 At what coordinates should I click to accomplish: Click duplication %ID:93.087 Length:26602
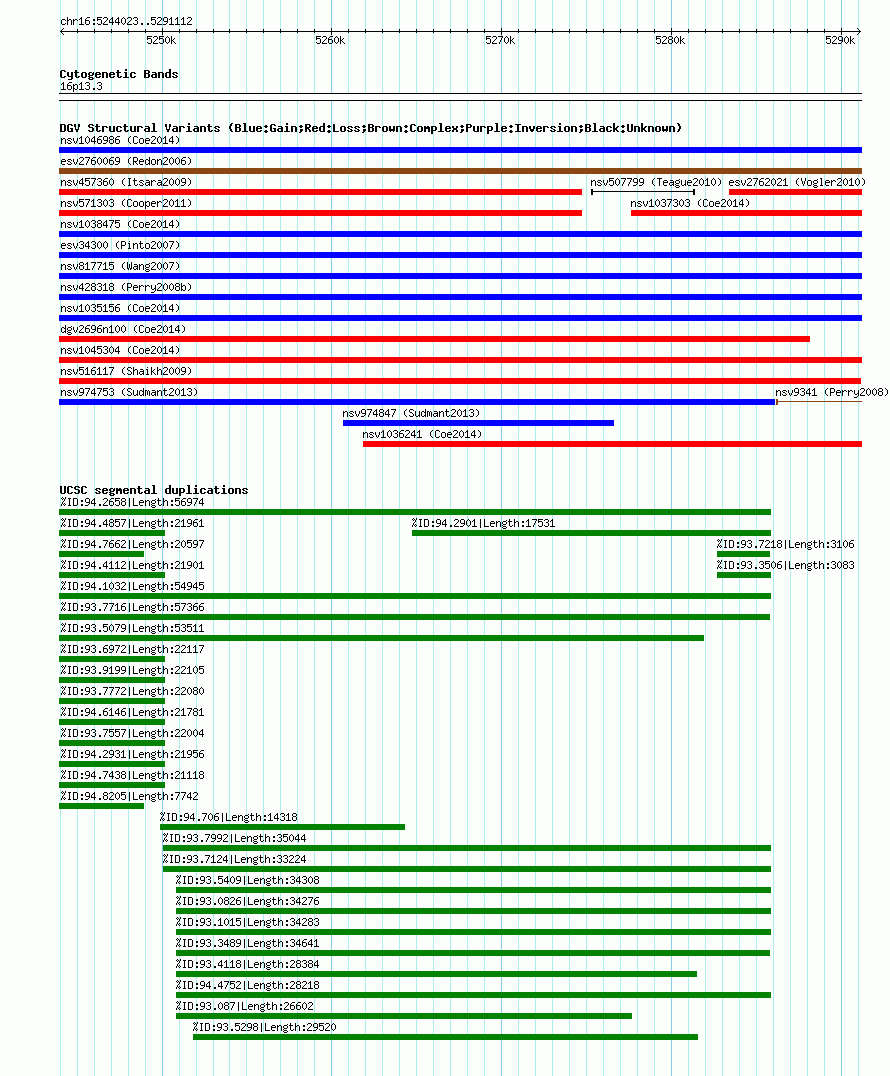click(244, 1006)
